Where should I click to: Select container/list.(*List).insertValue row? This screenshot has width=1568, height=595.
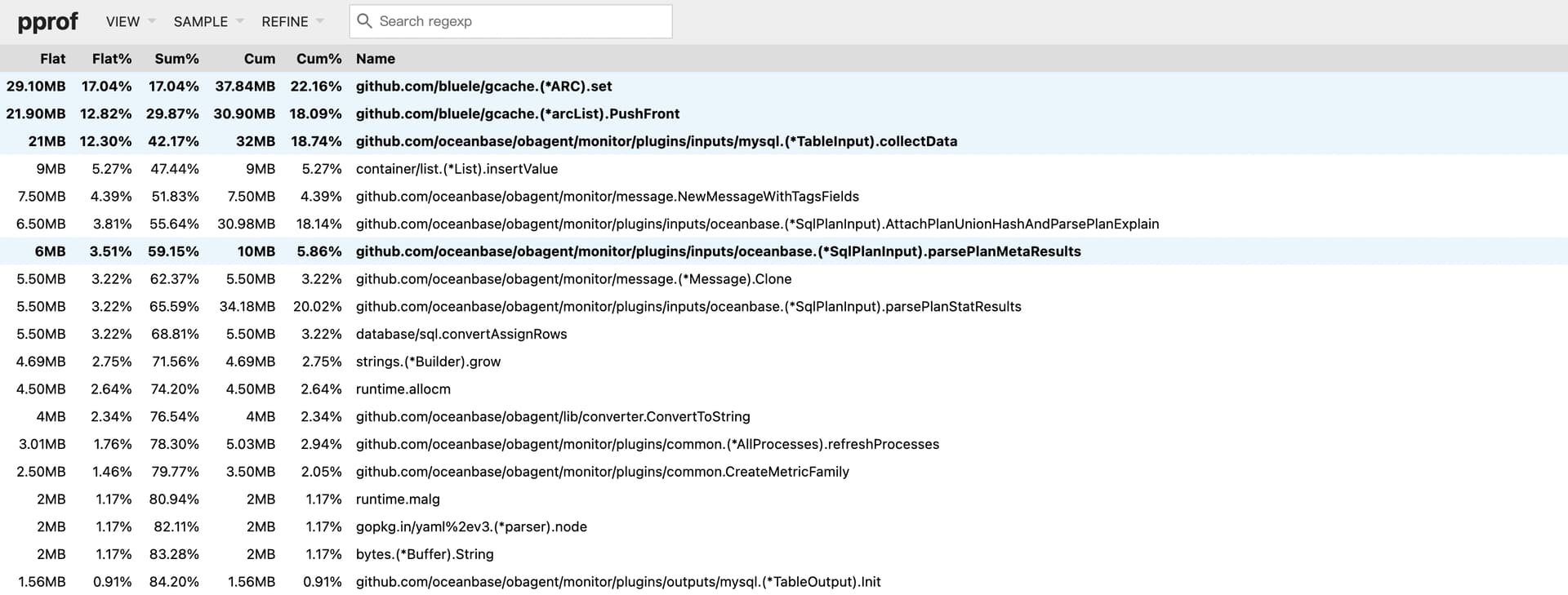(x=784, y=169)
